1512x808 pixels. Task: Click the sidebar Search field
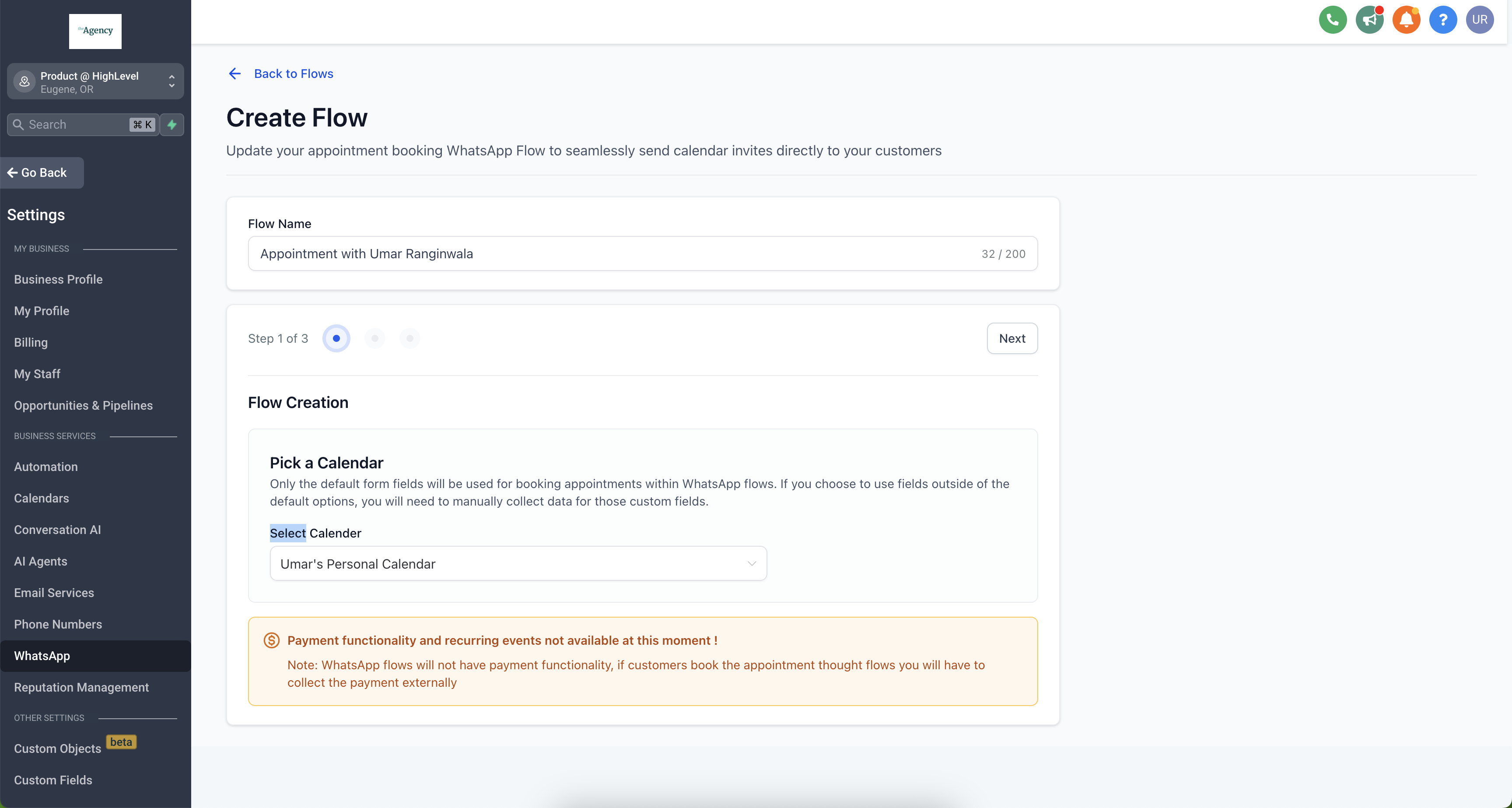point(76,124)
